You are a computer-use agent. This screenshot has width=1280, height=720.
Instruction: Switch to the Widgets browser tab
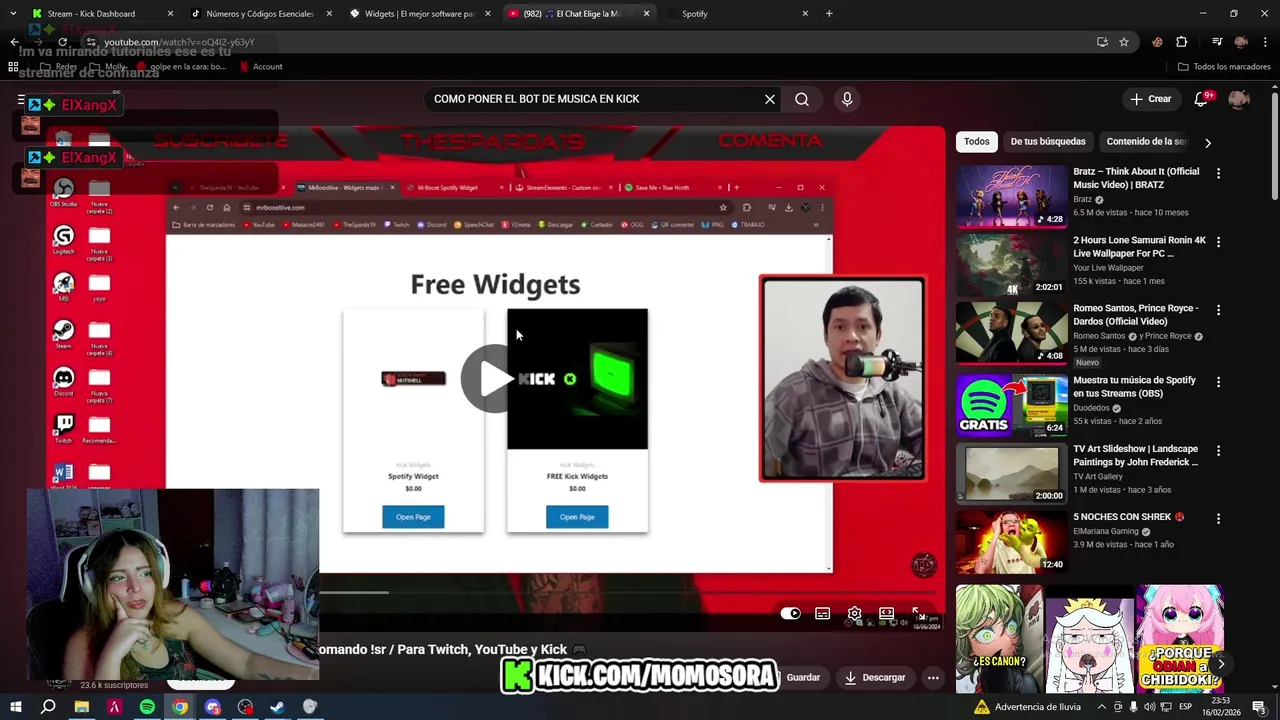419,14
